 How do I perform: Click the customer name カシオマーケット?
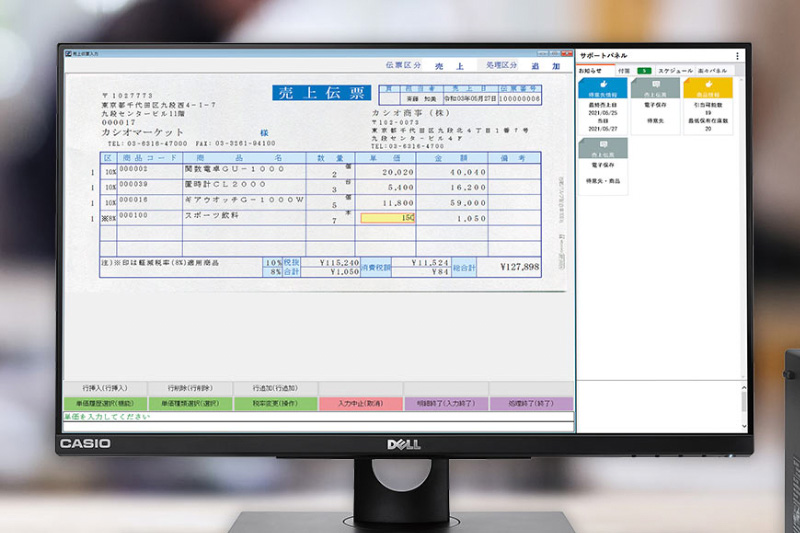(142, 132)
